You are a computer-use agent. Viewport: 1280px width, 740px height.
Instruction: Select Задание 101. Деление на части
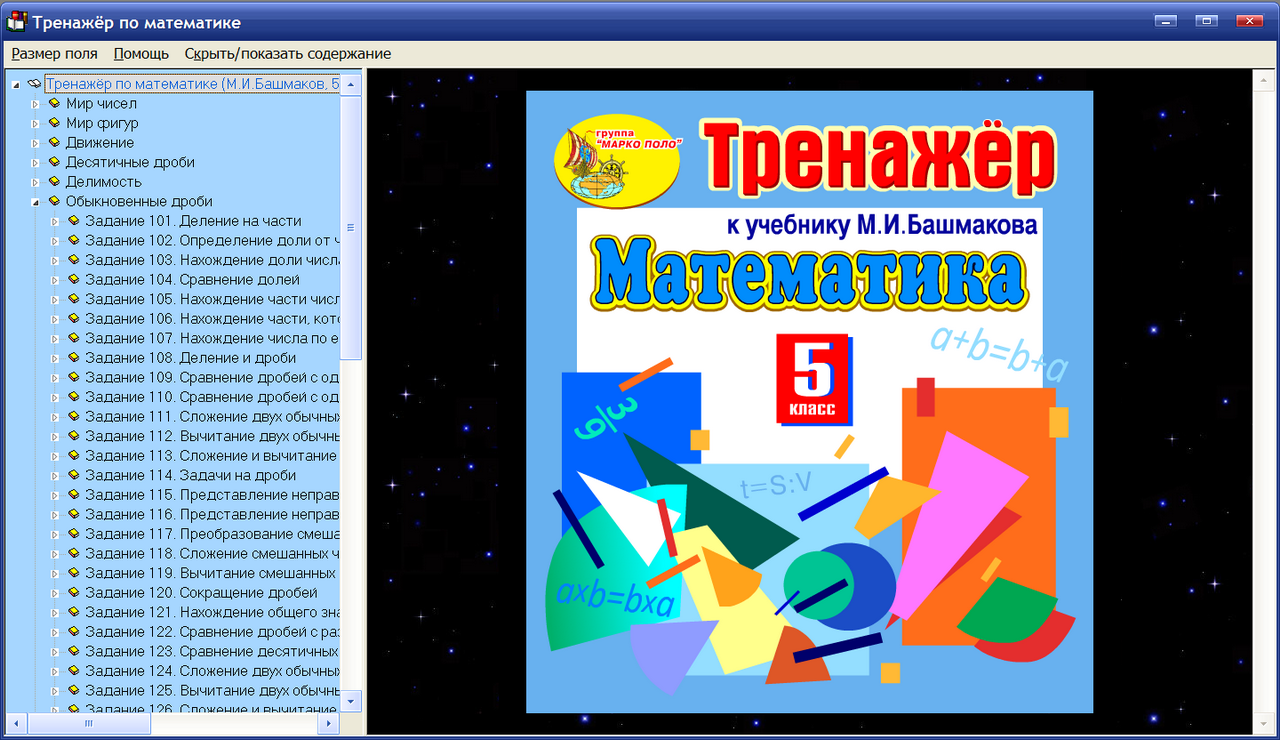[x=193, y=221]
